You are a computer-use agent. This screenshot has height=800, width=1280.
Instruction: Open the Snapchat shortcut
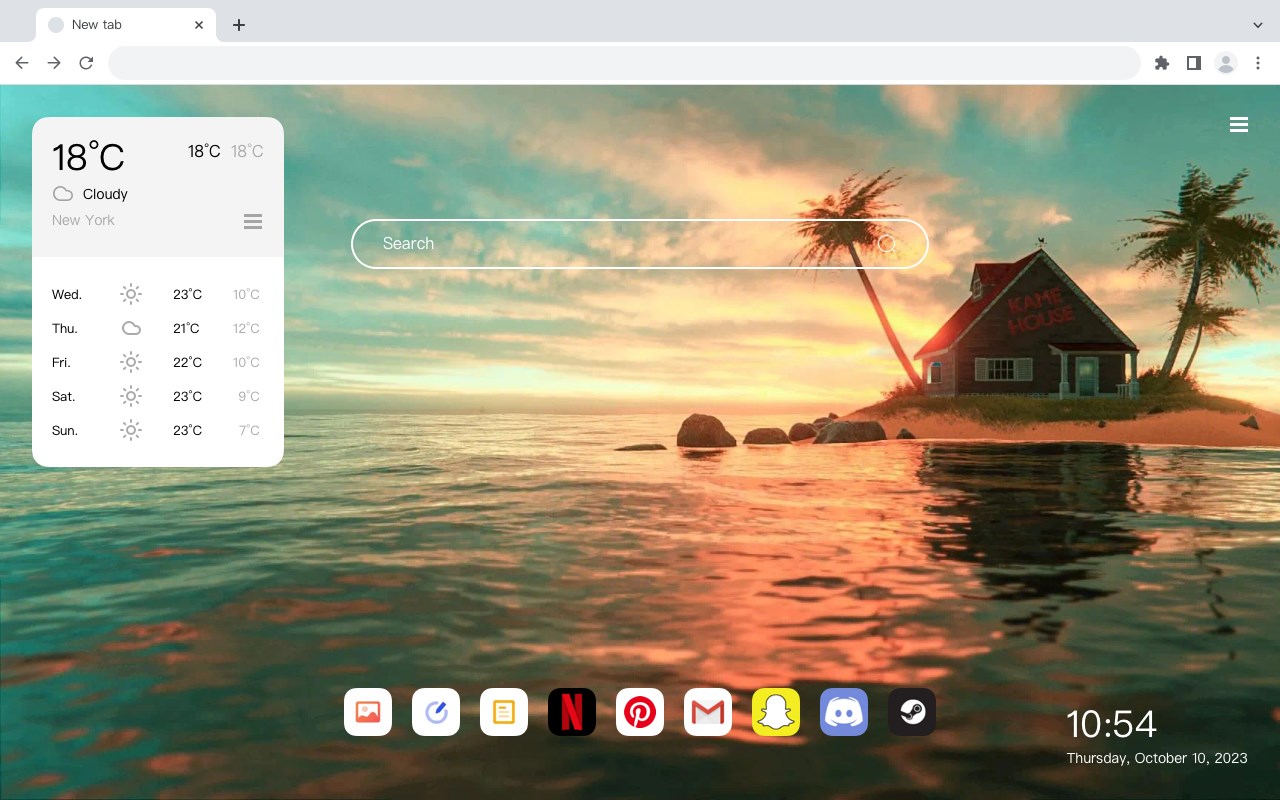pyautogui.click(x=776, y=712)
